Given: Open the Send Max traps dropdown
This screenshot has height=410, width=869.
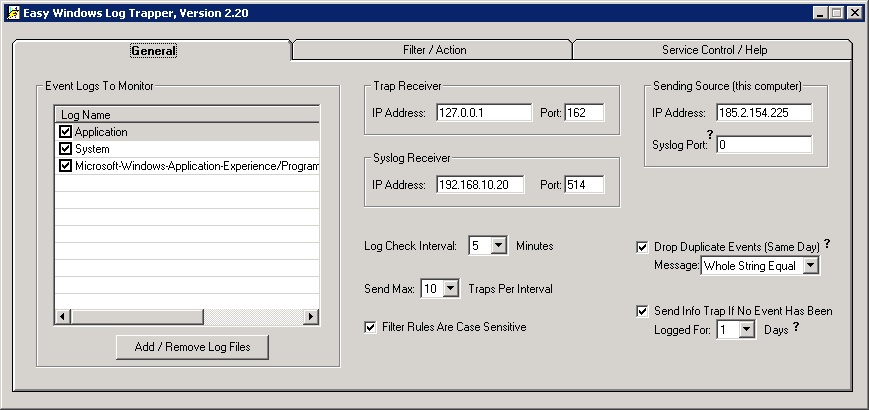Looking at the screenshot, I should click(451, 289).
